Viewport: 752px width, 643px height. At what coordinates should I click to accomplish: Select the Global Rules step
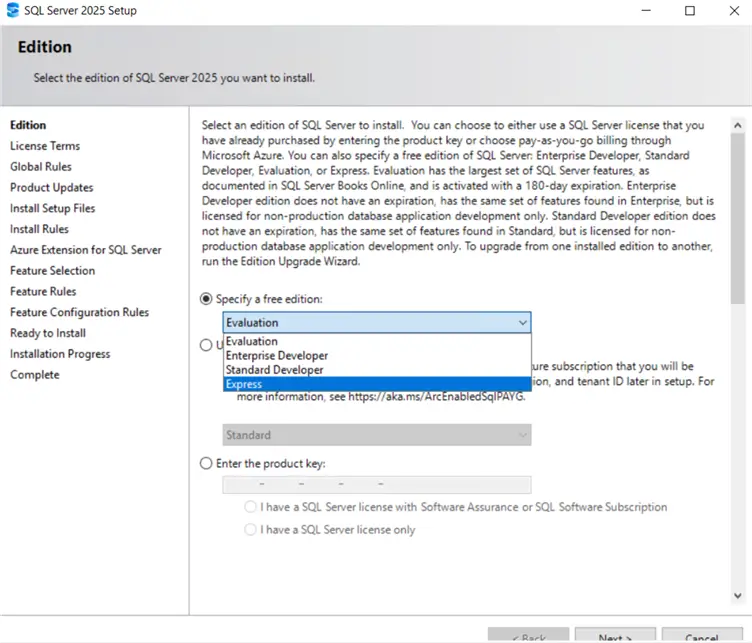(41, 167)
